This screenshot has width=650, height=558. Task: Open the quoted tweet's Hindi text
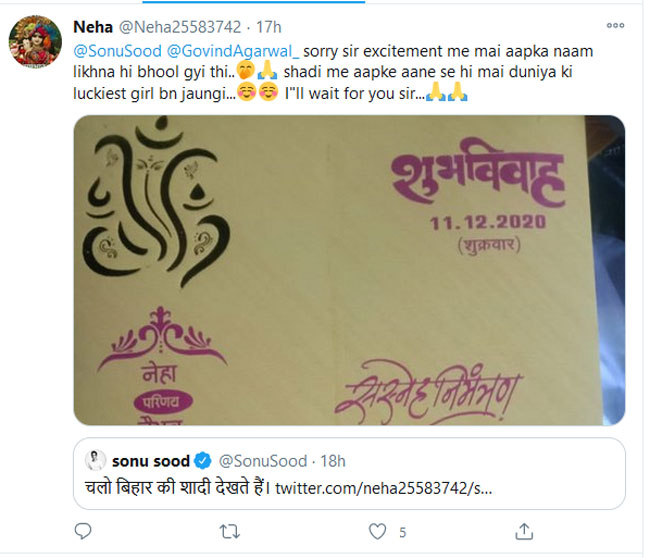(x=172, y=488)
